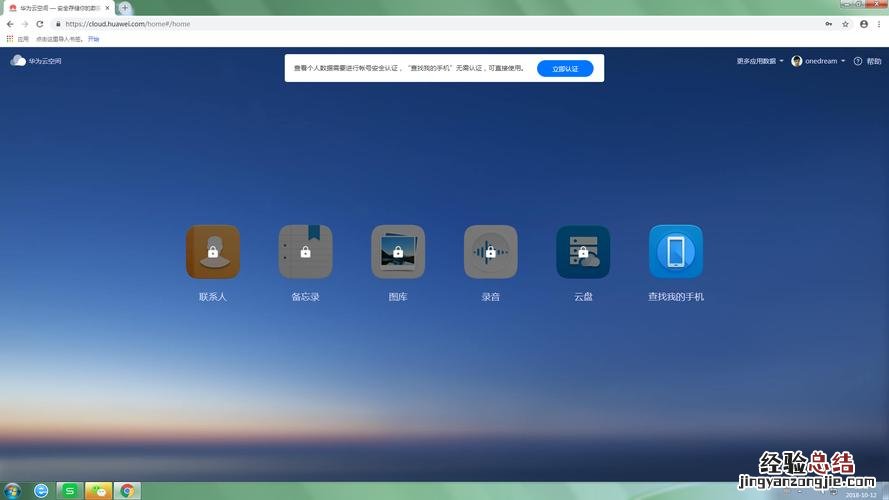This screenshot has width=889, height=500.
Task: Click the 帮助 help question mark icon
Action: (857, 61)
